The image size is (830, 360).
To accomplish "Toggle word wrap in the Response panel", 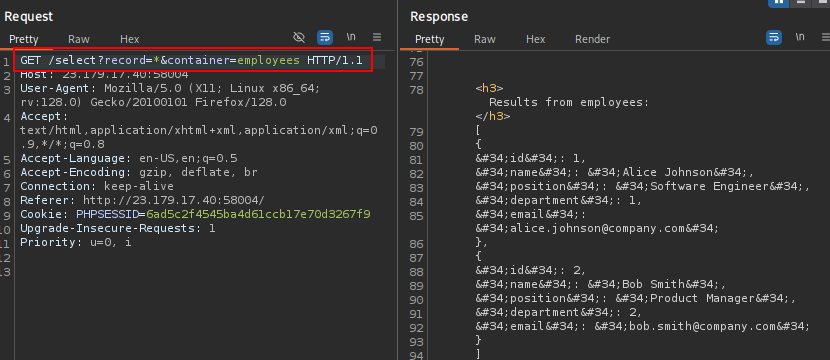I will click(x=774, y=37).
